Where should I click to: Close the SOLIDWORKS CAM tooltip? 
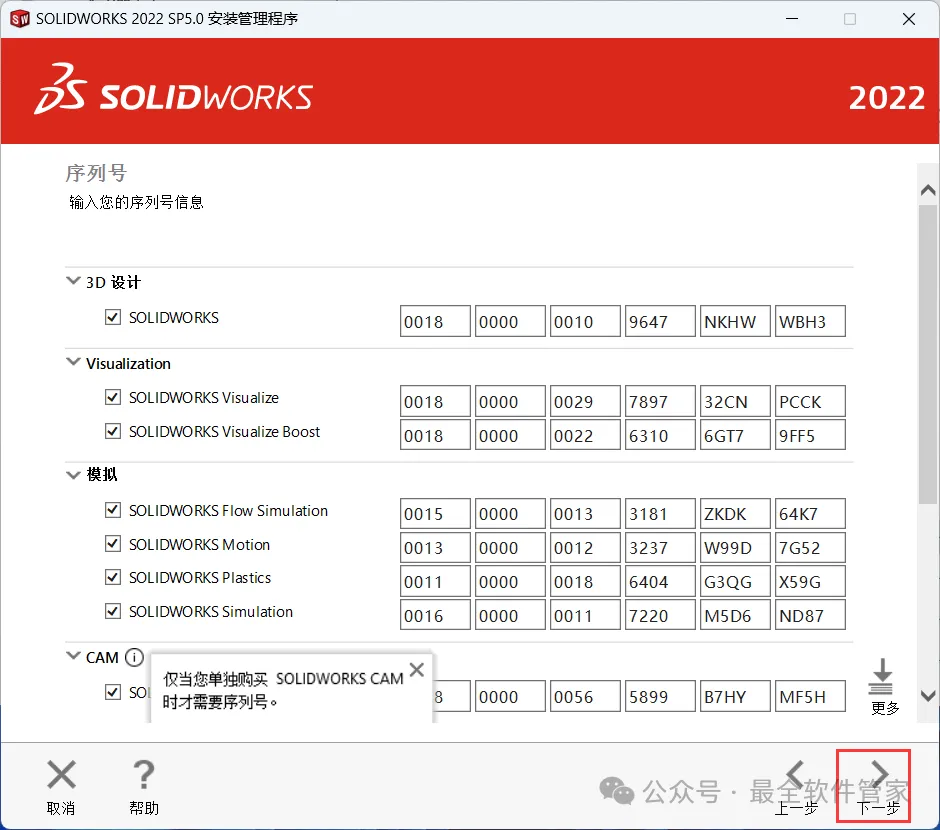click(x=417, y=669)
